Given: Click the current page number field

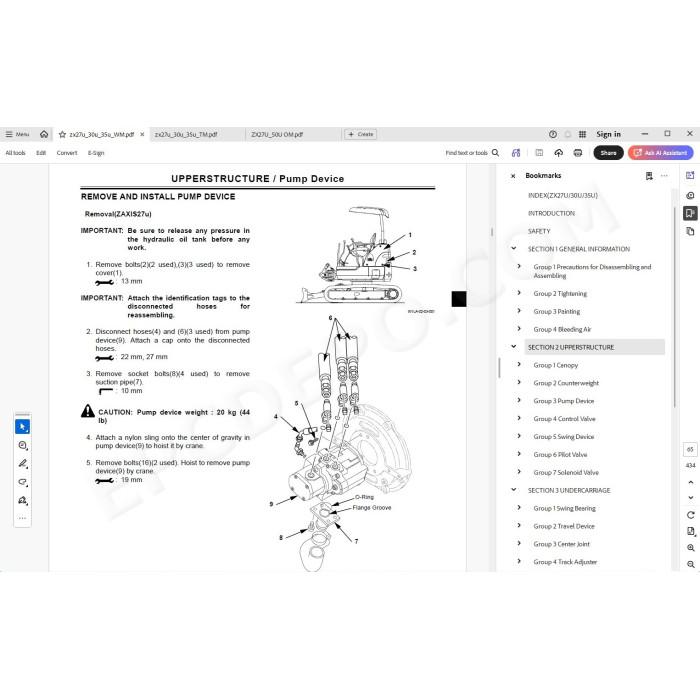Looking at the screenshot, I should click(x=690, y=449).
